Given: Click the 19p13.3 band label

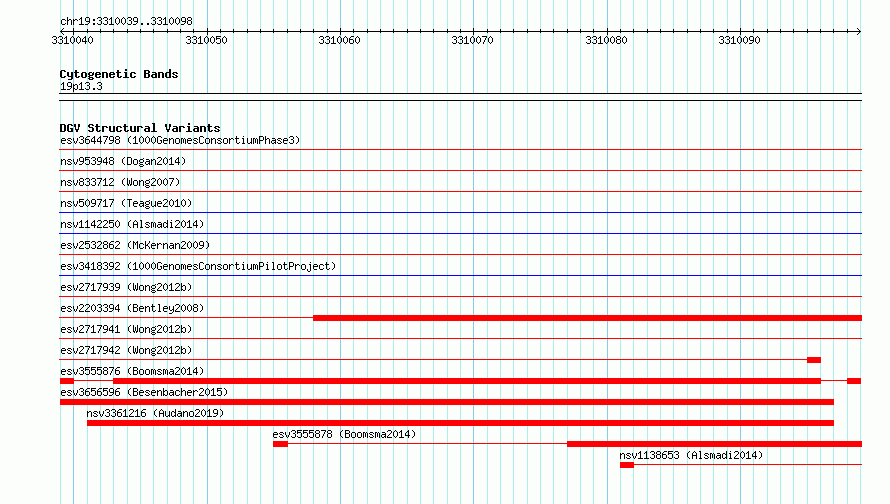Looking at the screenshot, I should click(81, 86).
